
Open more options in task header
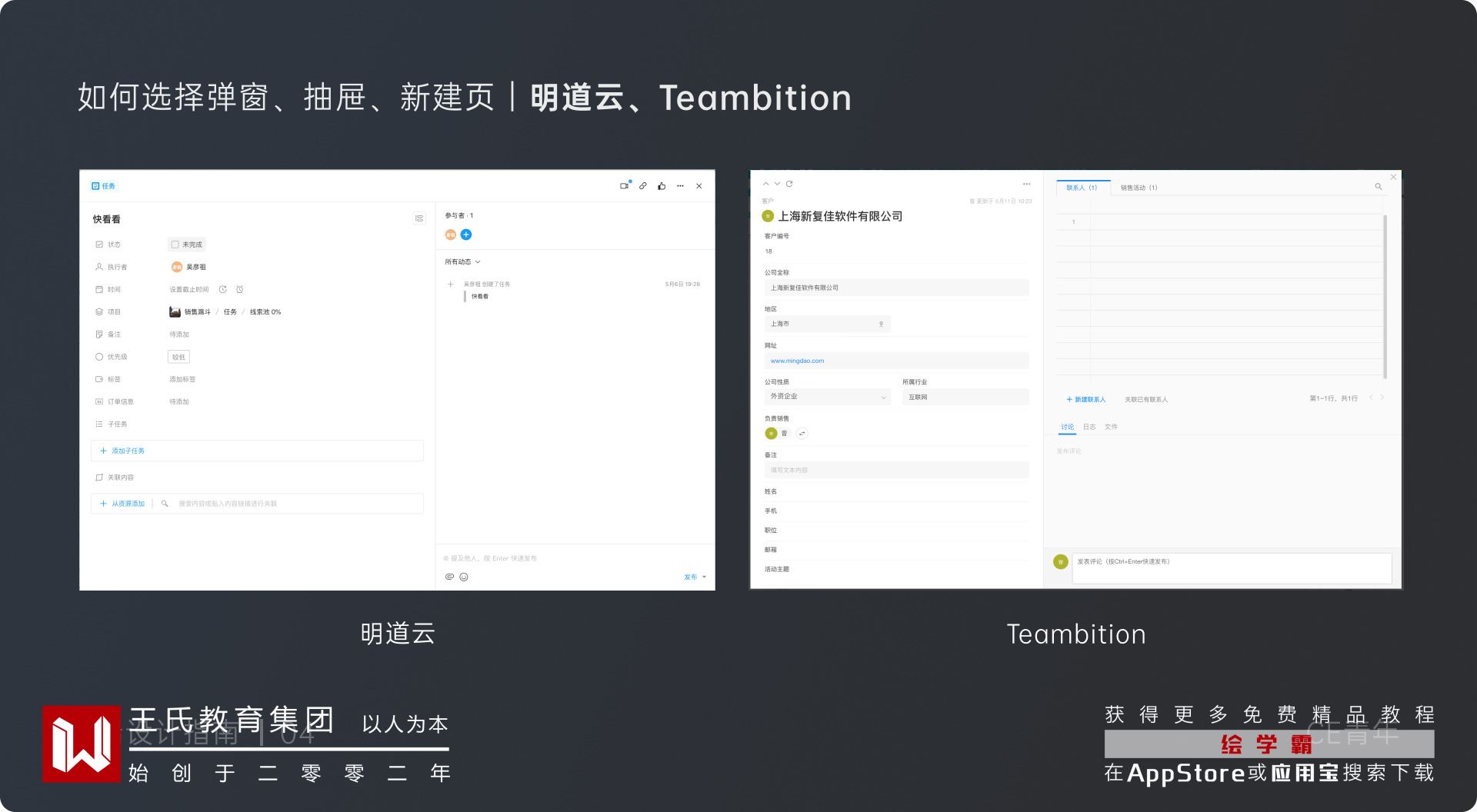680,186
